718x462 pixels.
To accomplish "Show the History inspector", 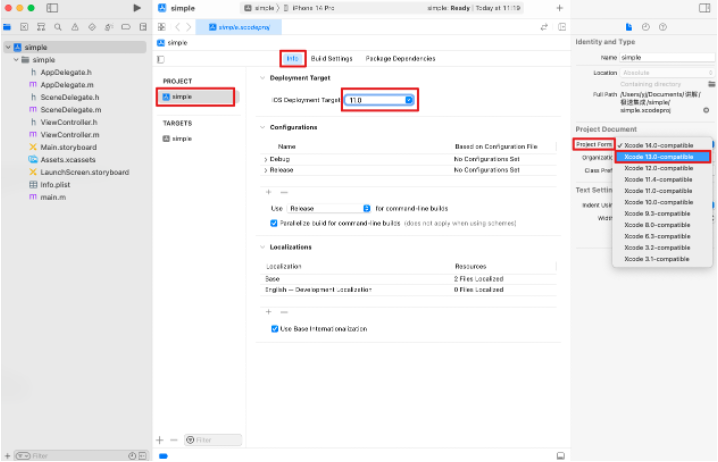I will click(x=646, y=27).
